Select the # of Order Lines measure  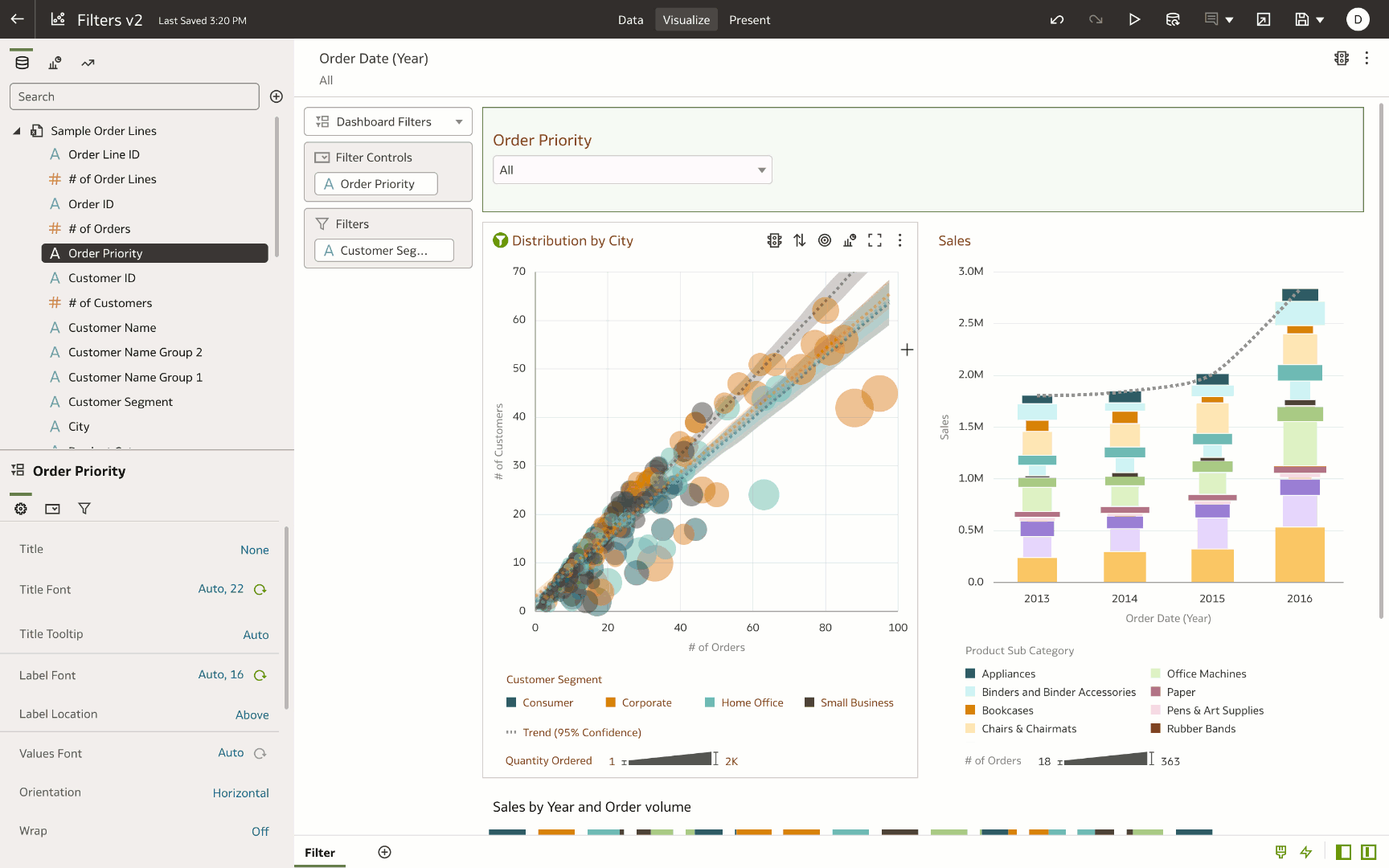pyautogui.click(x=112, y=179)
